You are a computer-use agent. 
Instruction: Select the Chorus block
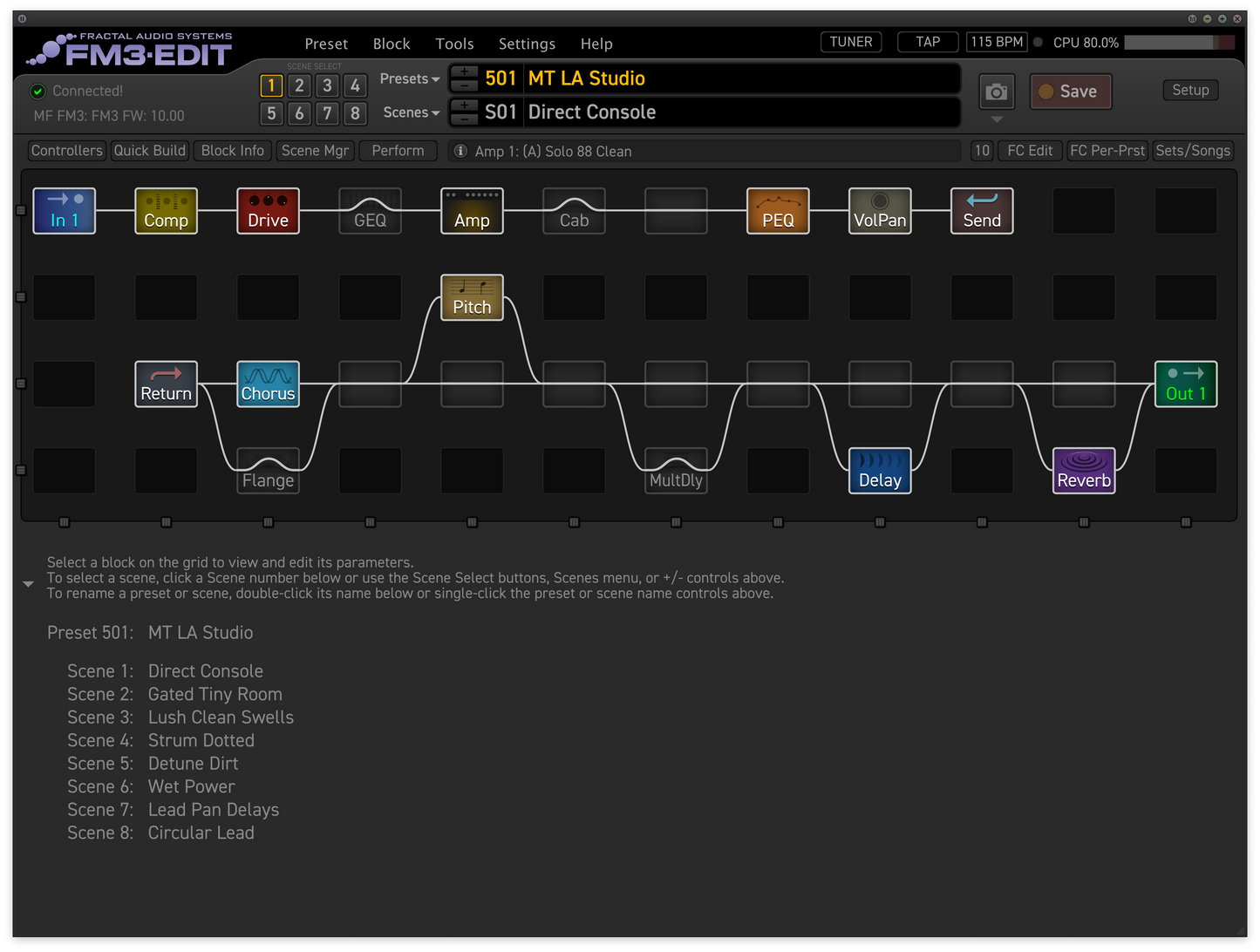pyautogui.click(x=268, y=384)
